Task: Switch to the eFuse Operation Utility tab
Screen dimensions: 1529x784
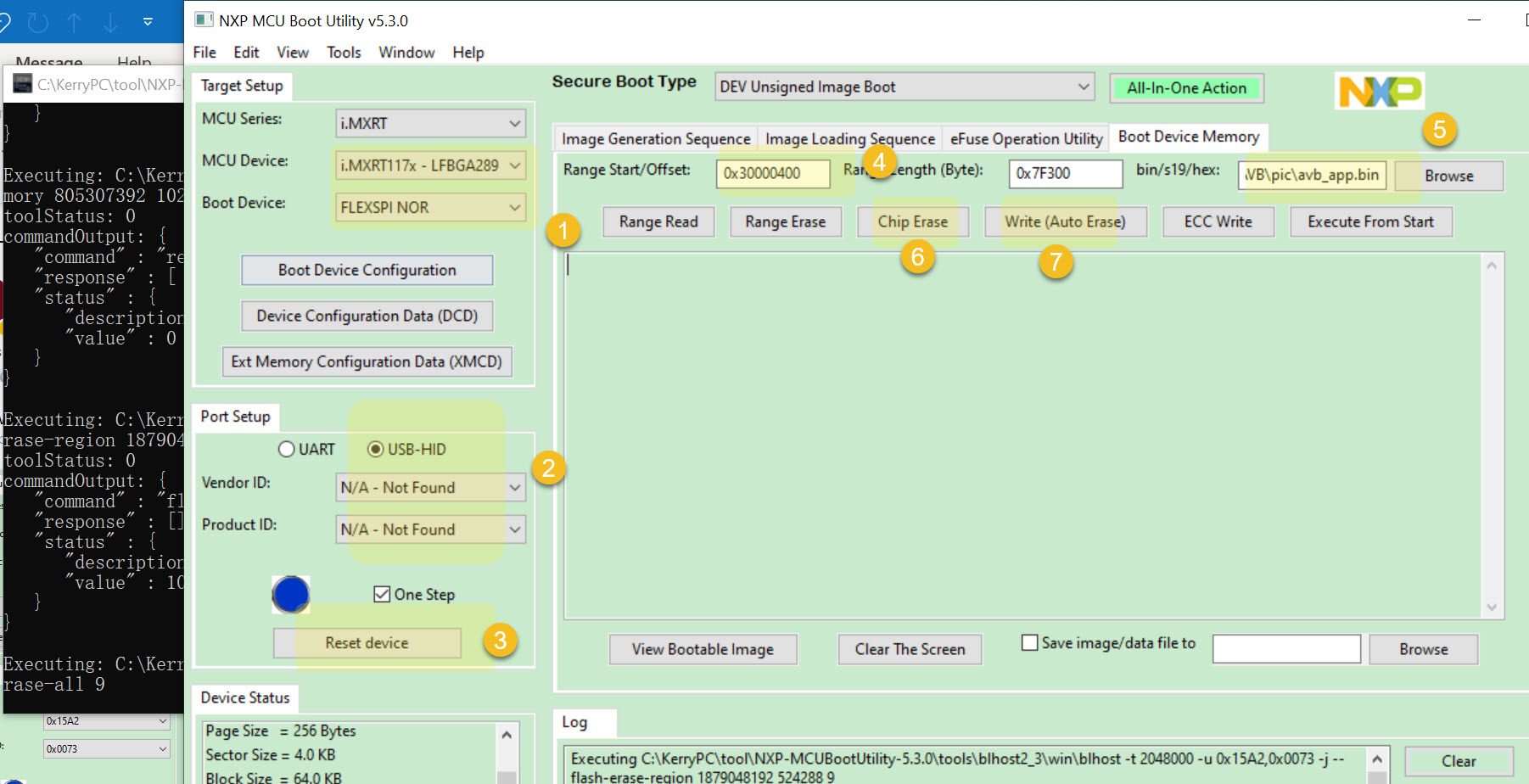Action: pyautogui.click(x=1025, y=137)
